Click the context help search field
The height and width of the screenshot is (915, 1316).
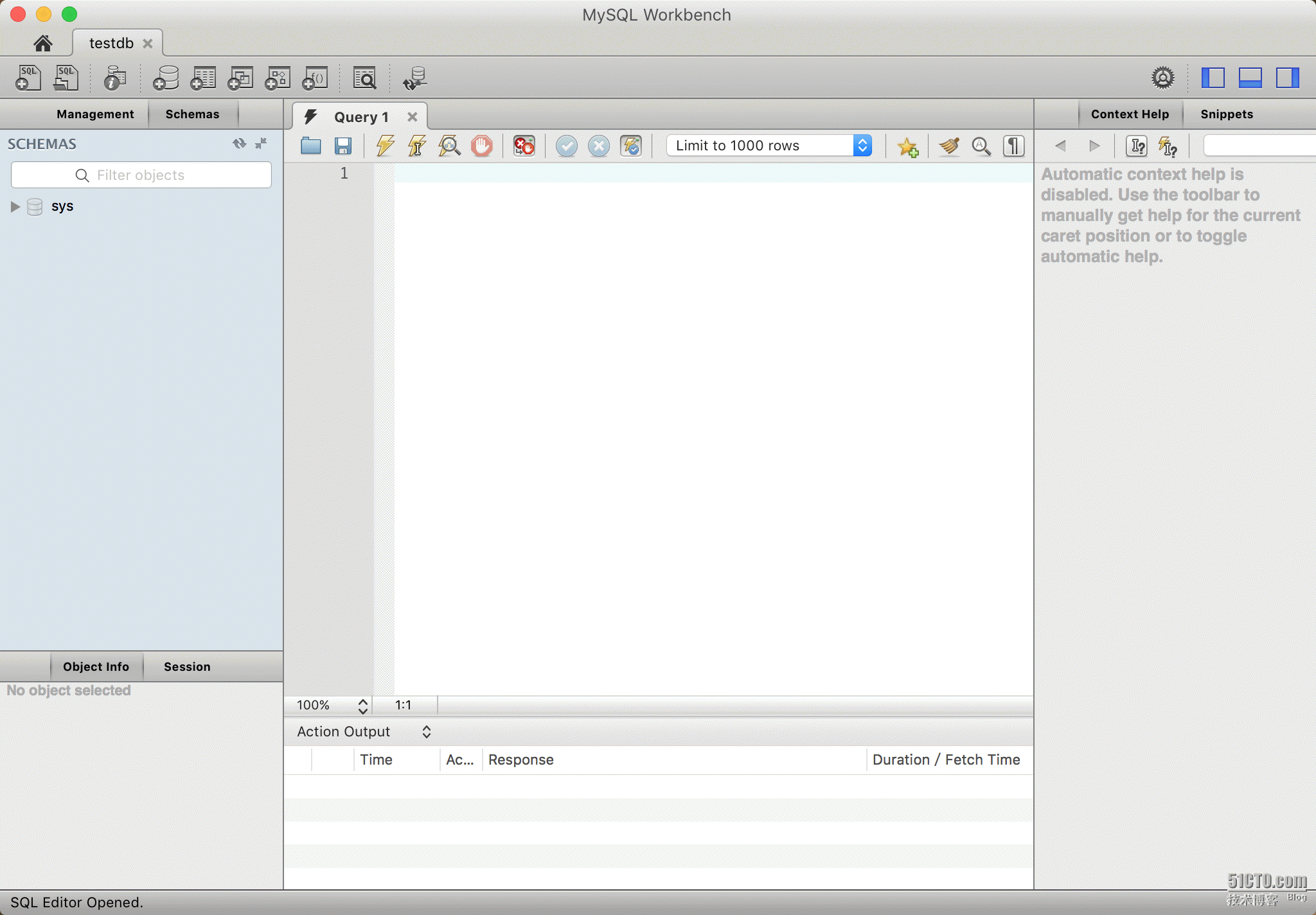click(1259, 146)
